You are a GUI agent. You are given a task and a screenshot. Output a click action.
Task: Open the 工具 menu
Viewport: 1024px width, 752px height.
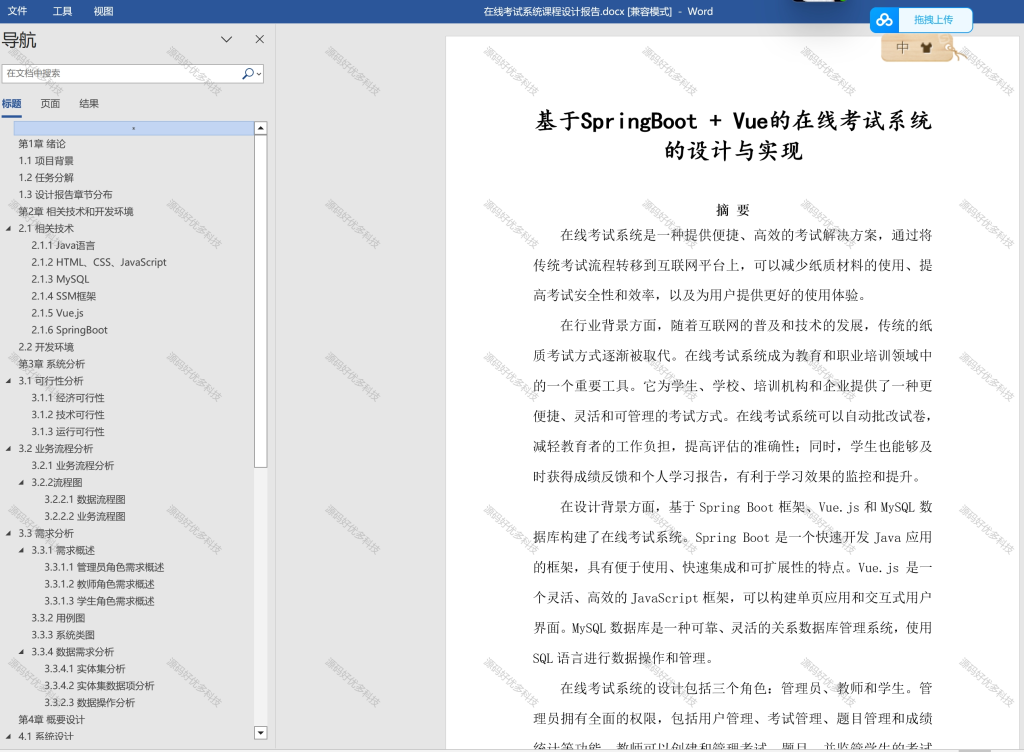pyautogui.click(x=62, y=11)
